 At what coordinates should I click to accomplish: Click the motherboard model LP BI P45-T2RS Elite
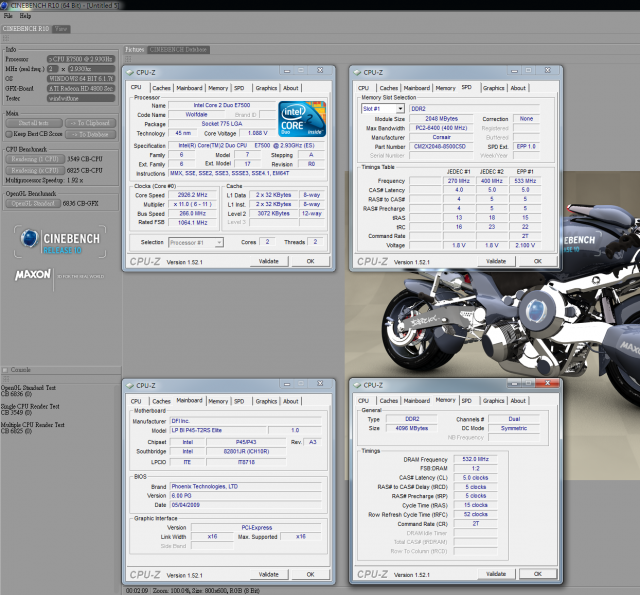tap(218, 431)
